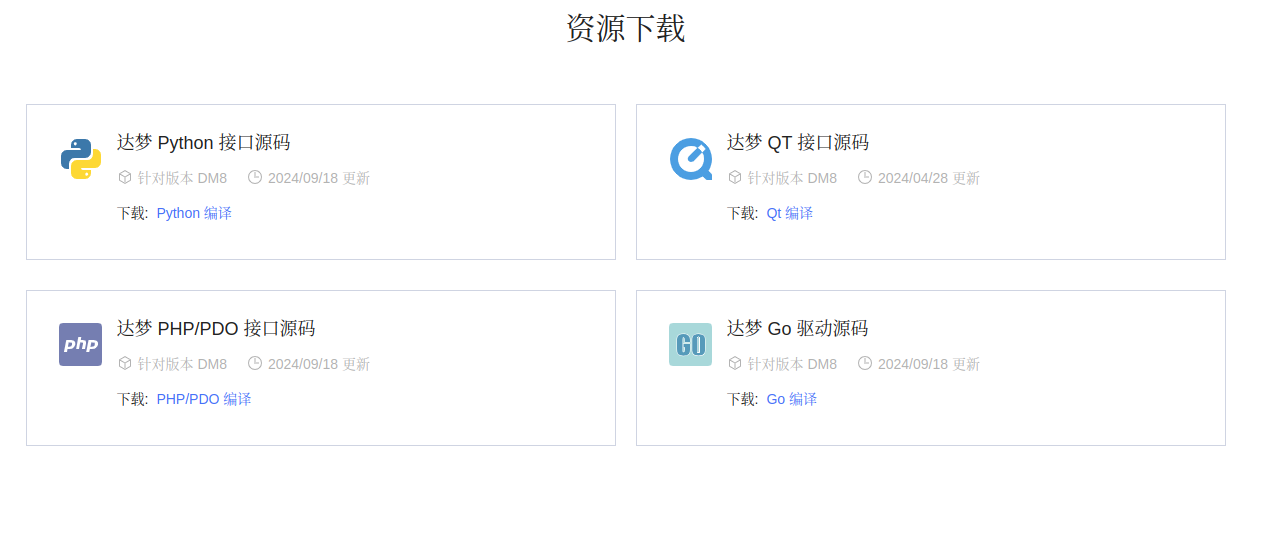This screenshot has width=1262, height=538.
Task: Click the version cube icon in Python card
Action: tap(125, 177)
